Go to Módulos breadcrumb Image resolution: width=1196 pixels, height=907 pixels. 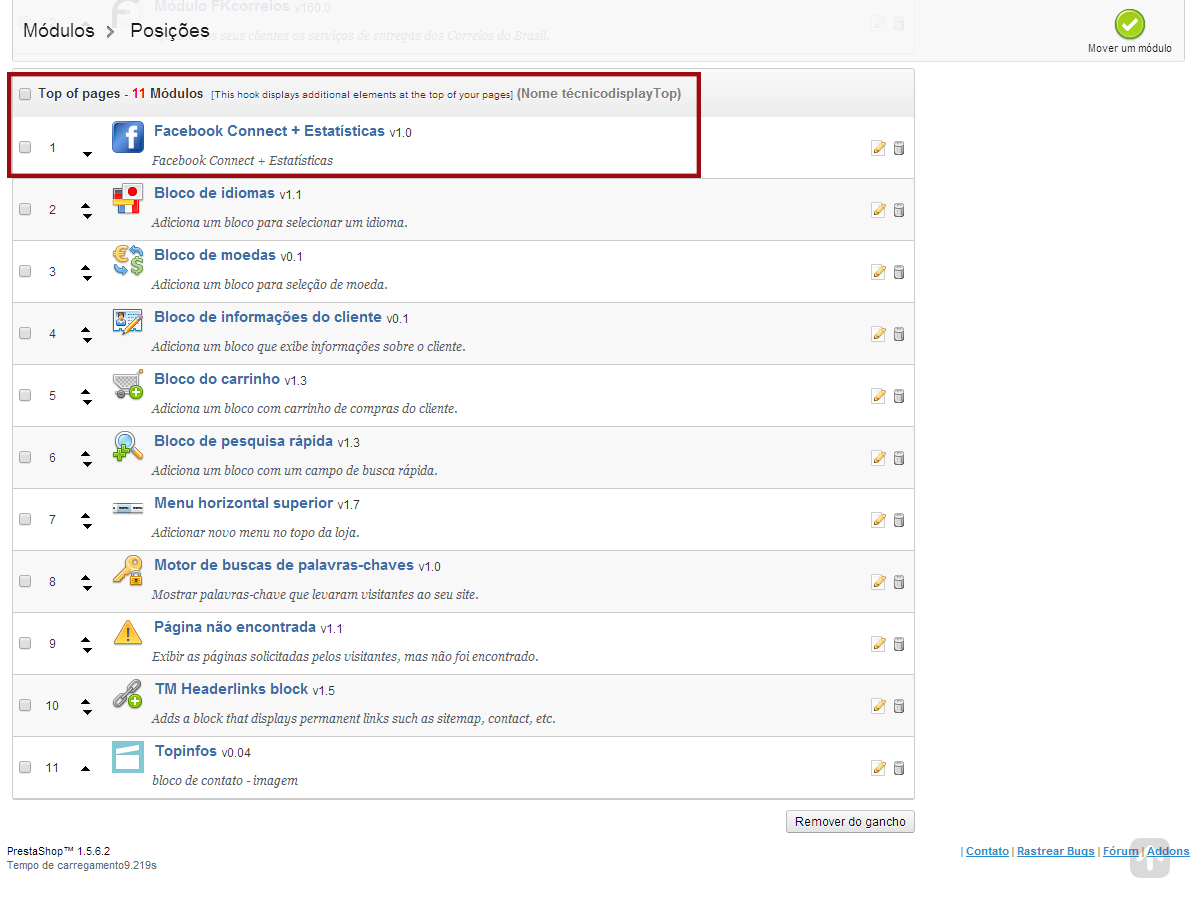[59, 31]
